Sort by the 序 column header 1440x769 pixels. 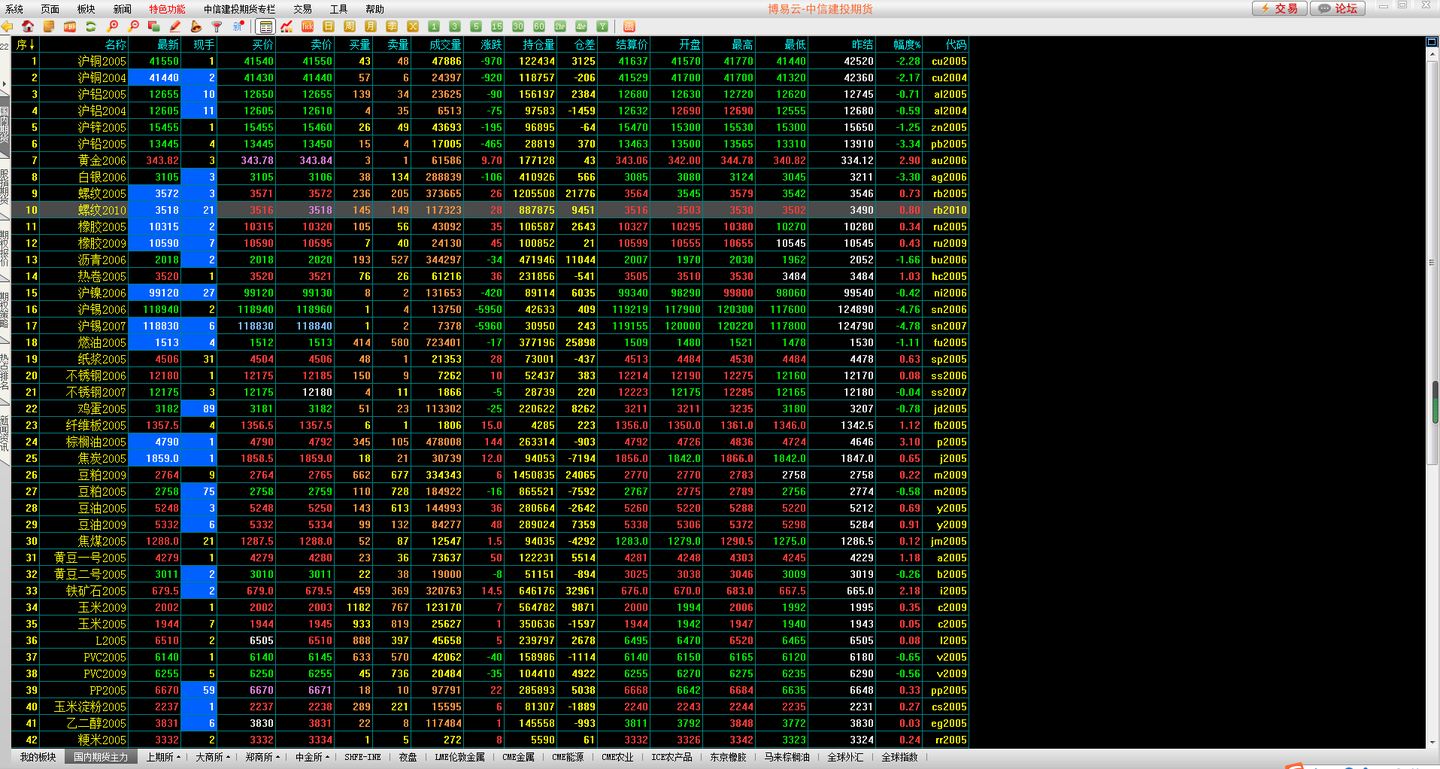(x=25, y=44)
